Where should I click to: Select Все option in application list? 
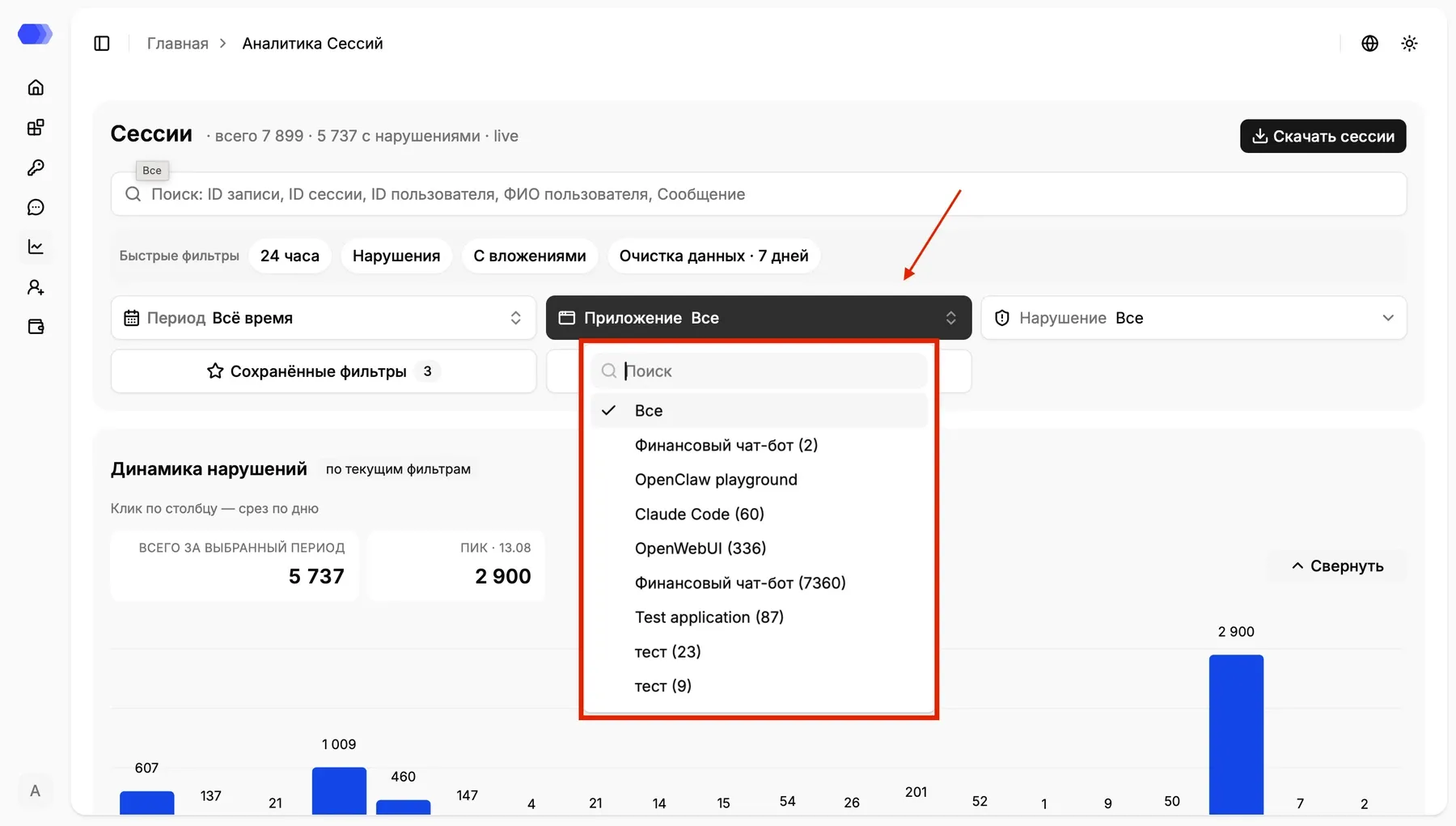tap(758, 410)
